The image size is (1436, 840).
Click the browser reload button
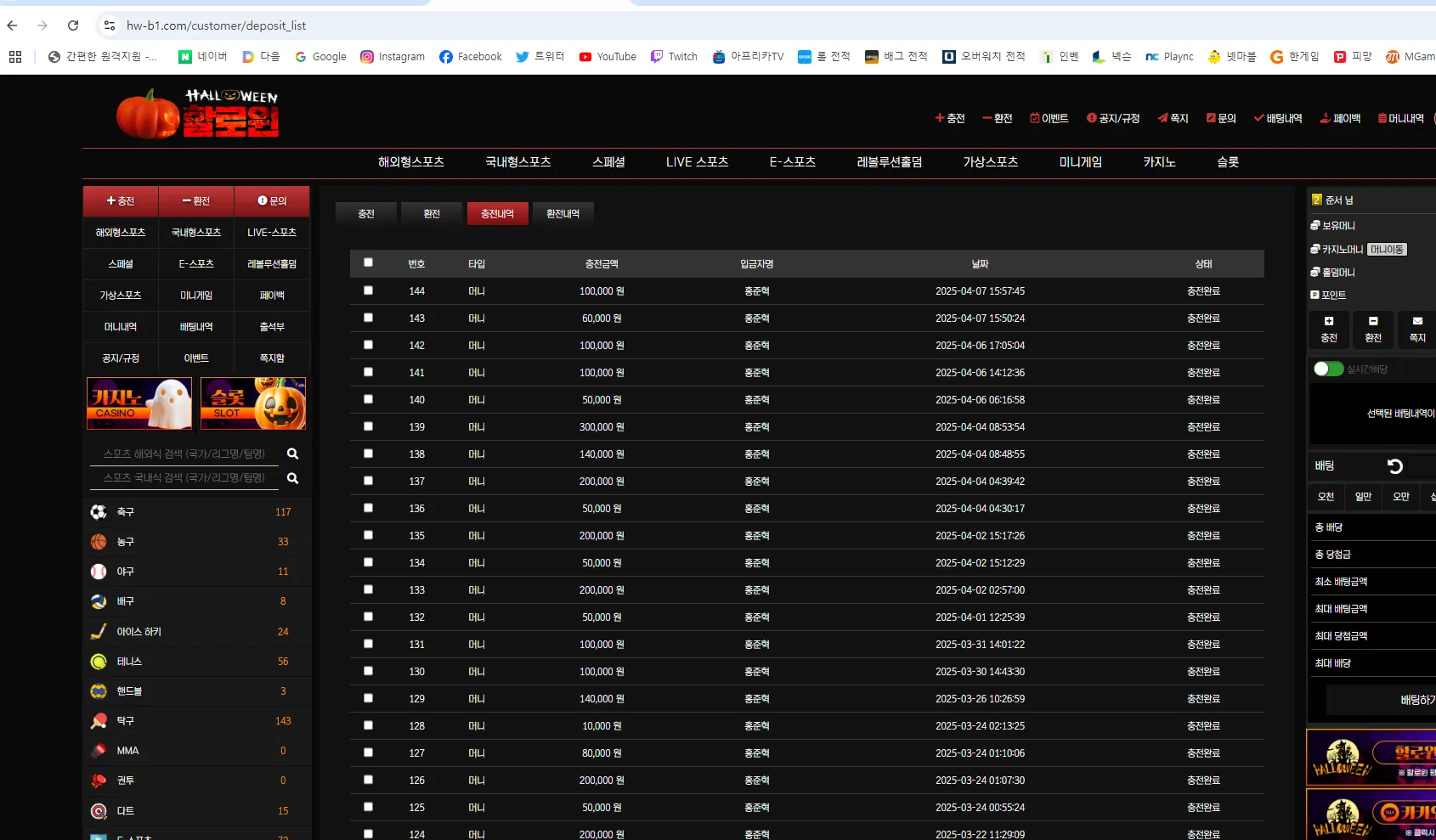click(x=73, y=25)
